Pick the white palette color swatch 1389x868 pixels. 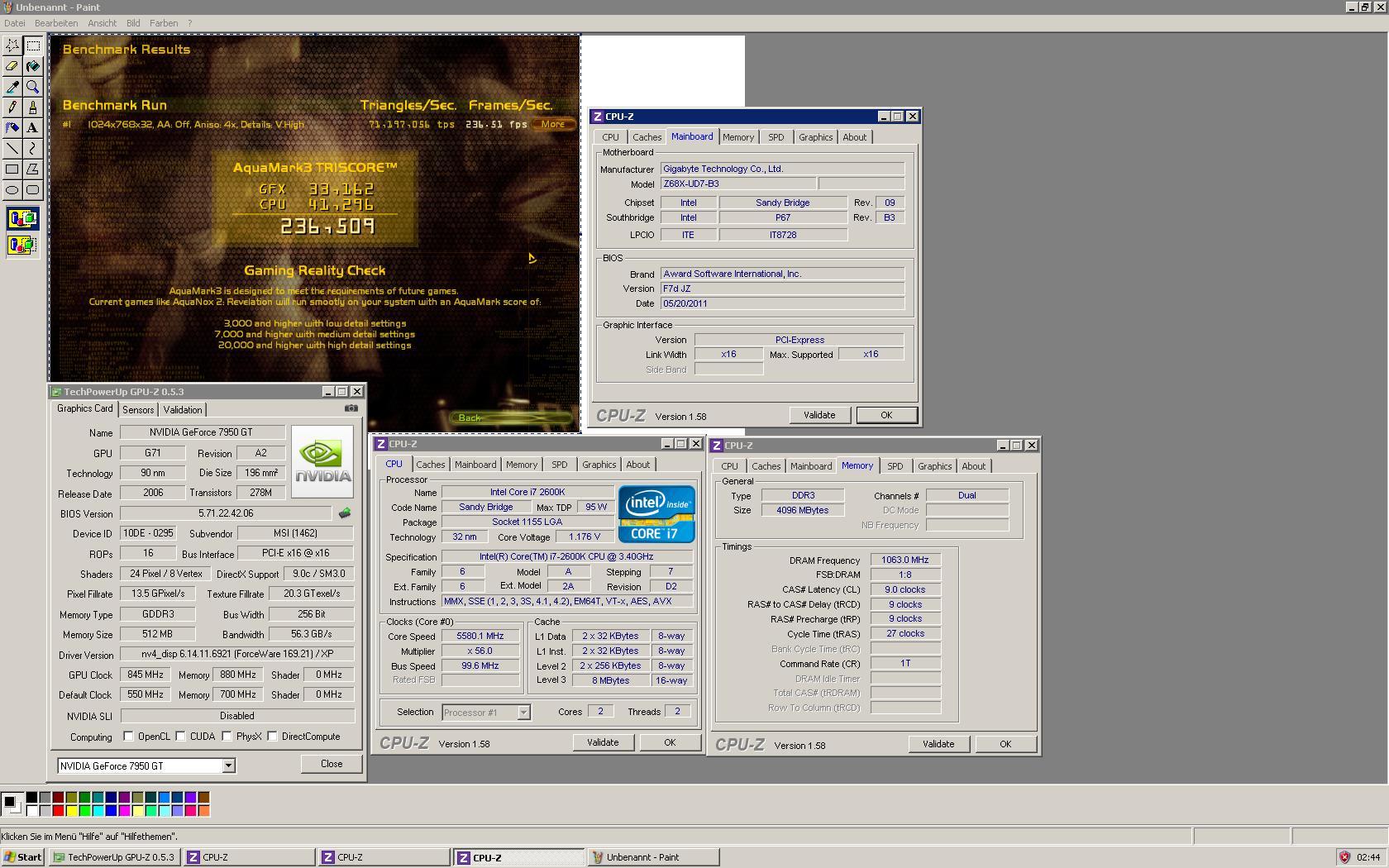point(31,811)
